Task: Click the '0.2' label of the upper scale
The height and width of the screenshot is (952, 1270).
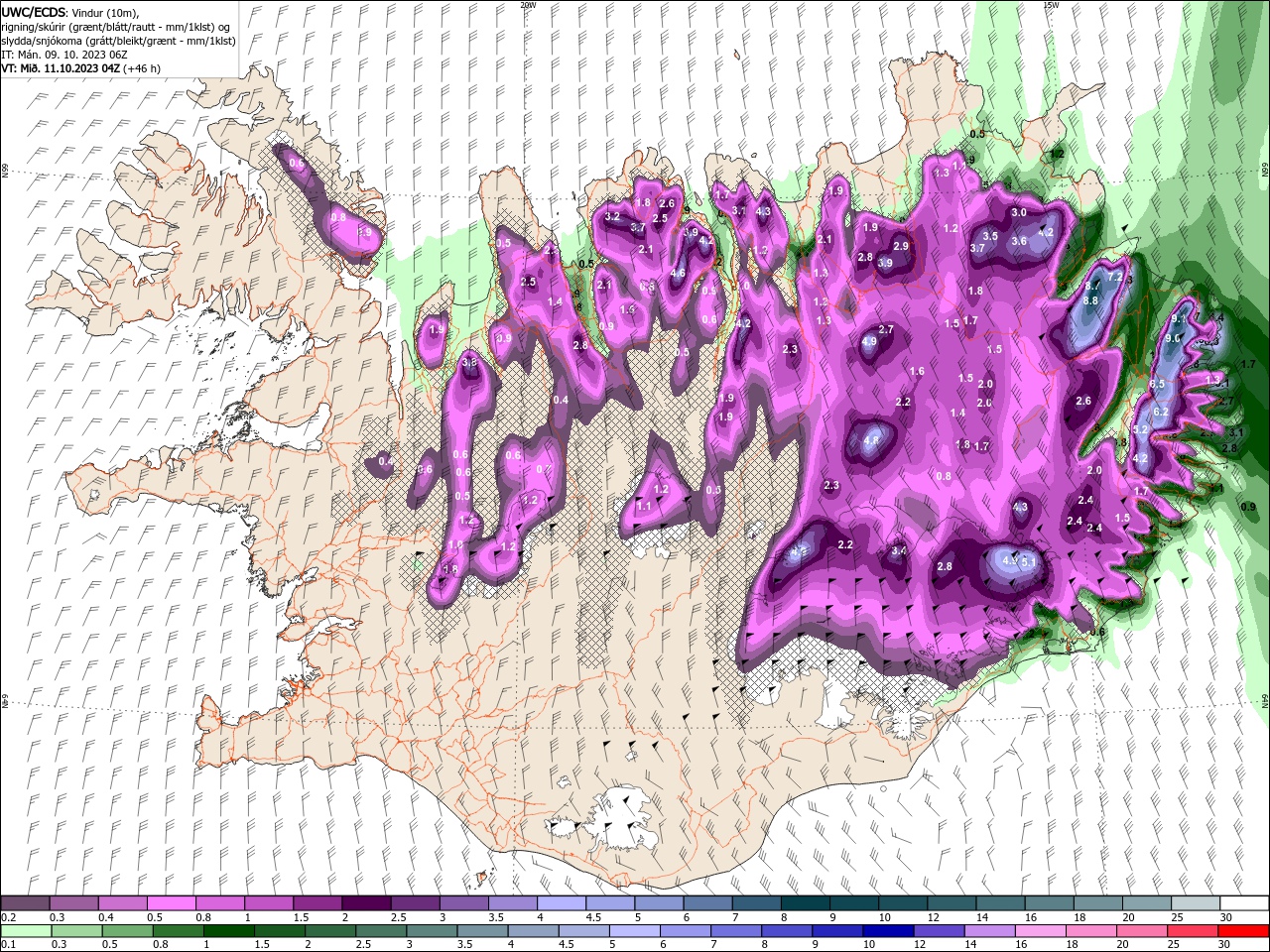Action: (8, 917)
